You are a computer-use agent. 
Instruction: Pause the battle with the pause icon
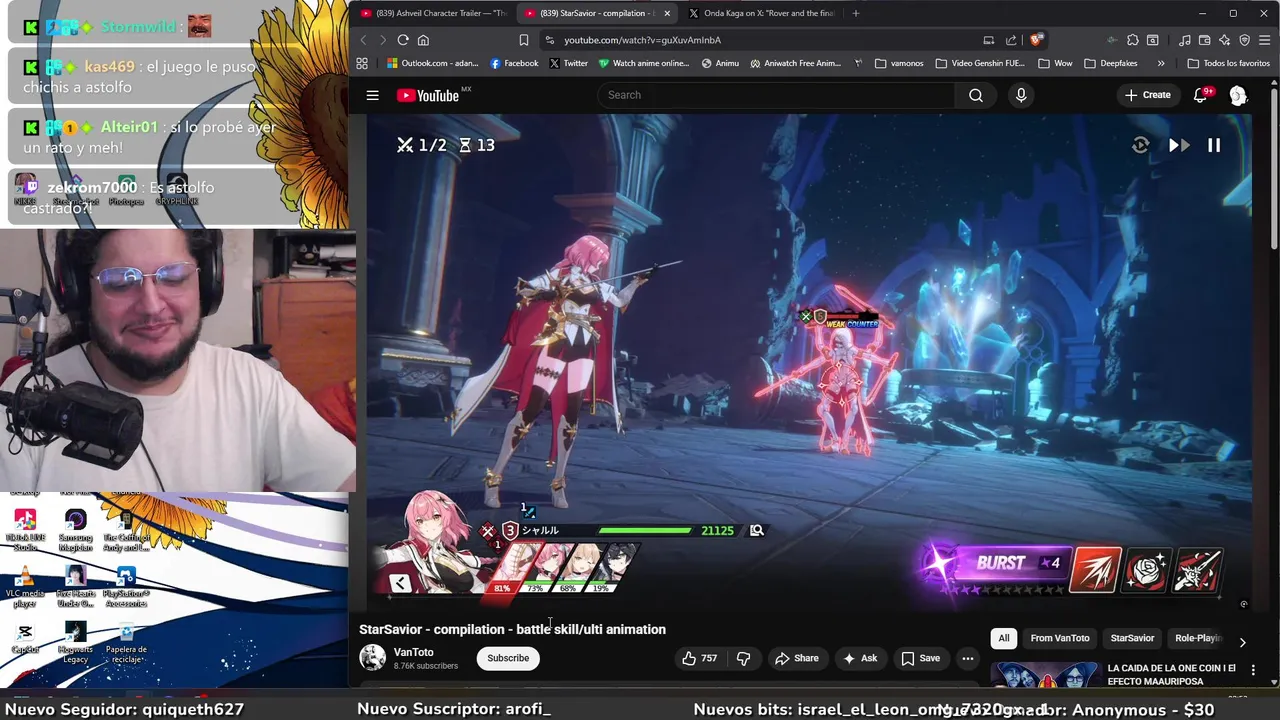1213,145
